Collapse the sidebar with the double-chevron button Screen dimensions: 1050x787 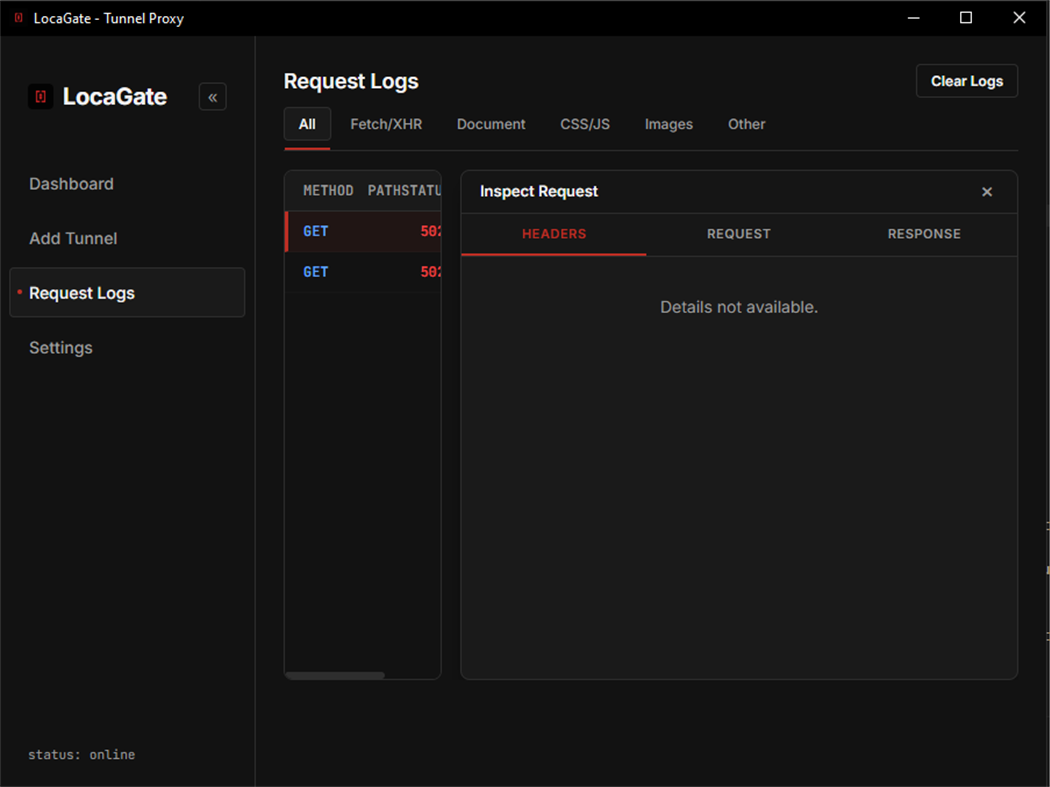point(212,97)
